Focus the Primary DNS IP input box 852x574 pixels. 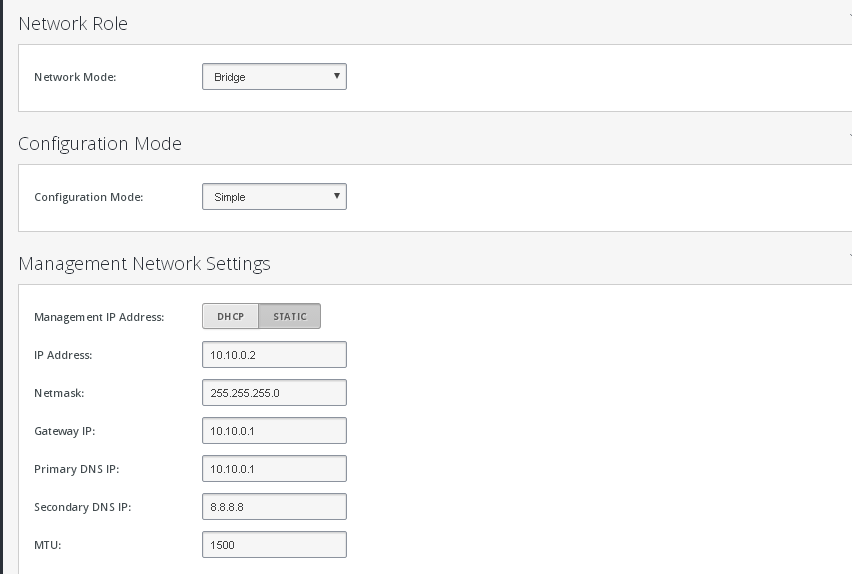pos(274,469)
